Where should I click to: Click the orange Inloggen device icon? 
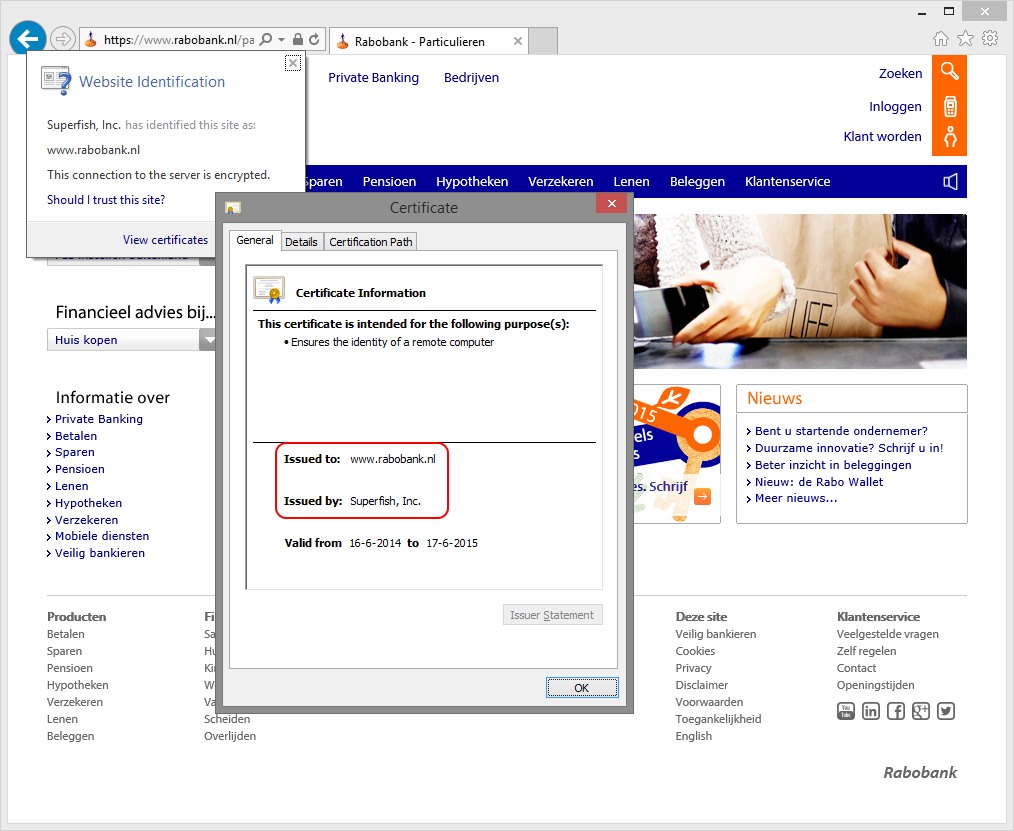[x=949, y=106]
